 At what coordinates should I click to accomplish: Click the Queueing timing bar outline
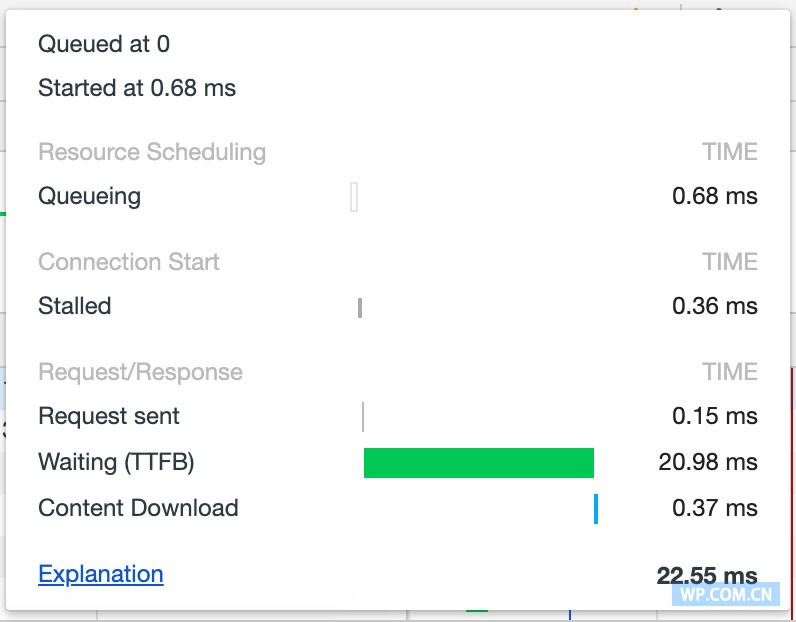[354, 197]
